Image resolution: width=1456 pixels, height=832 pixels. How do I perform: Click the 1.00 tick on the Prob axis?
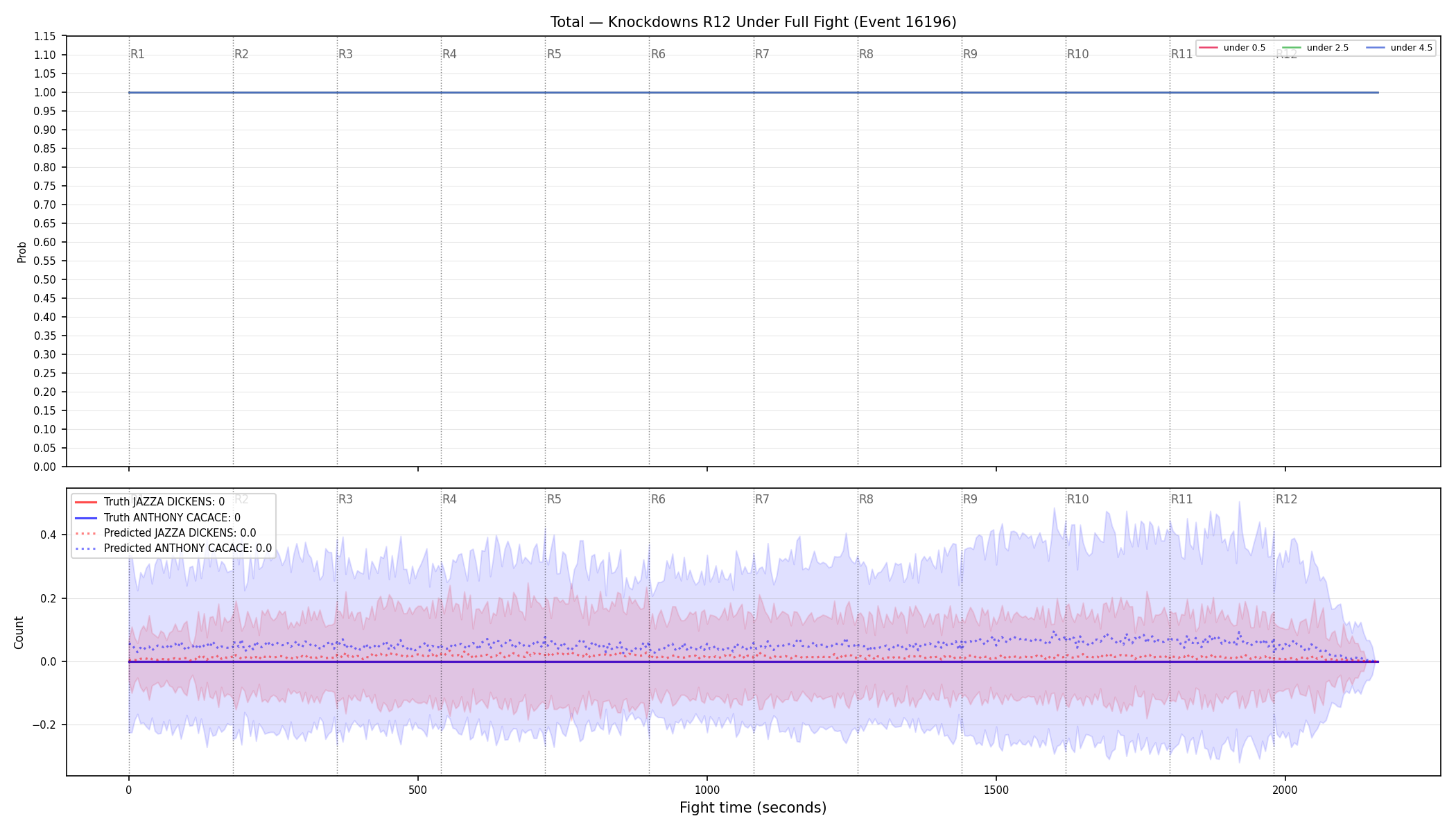pos(45,93)
